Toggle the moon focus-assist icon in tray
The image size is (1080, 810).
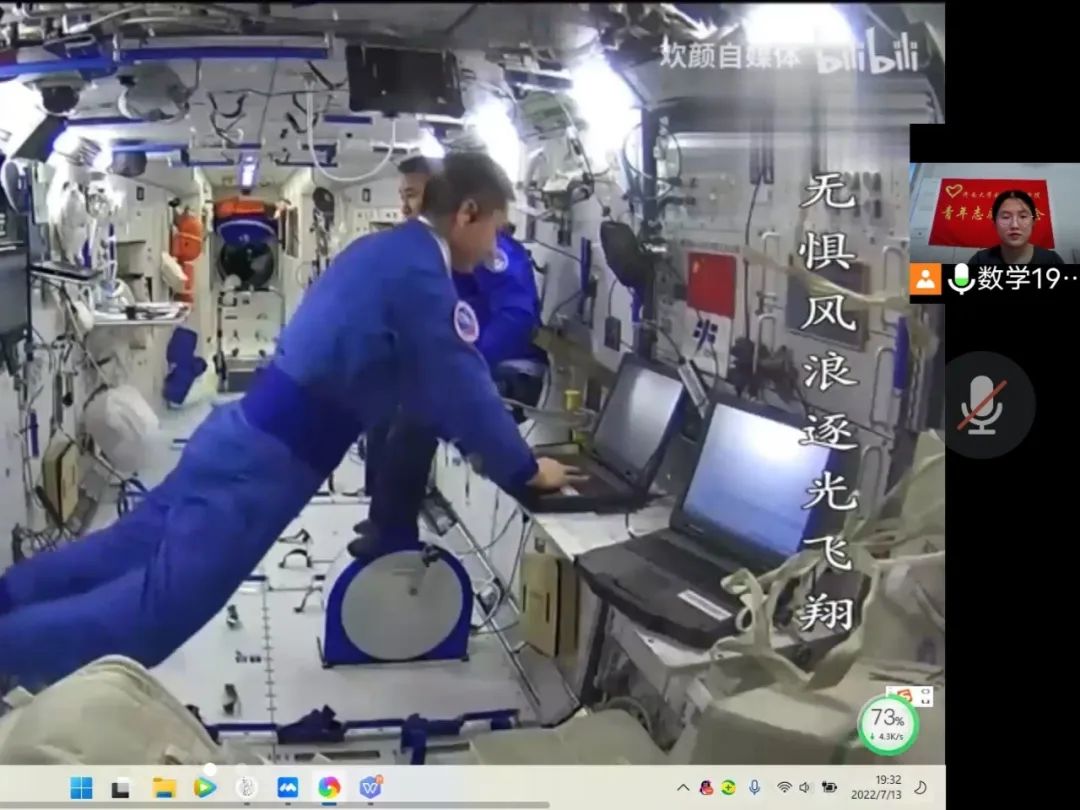click(921, 787)
